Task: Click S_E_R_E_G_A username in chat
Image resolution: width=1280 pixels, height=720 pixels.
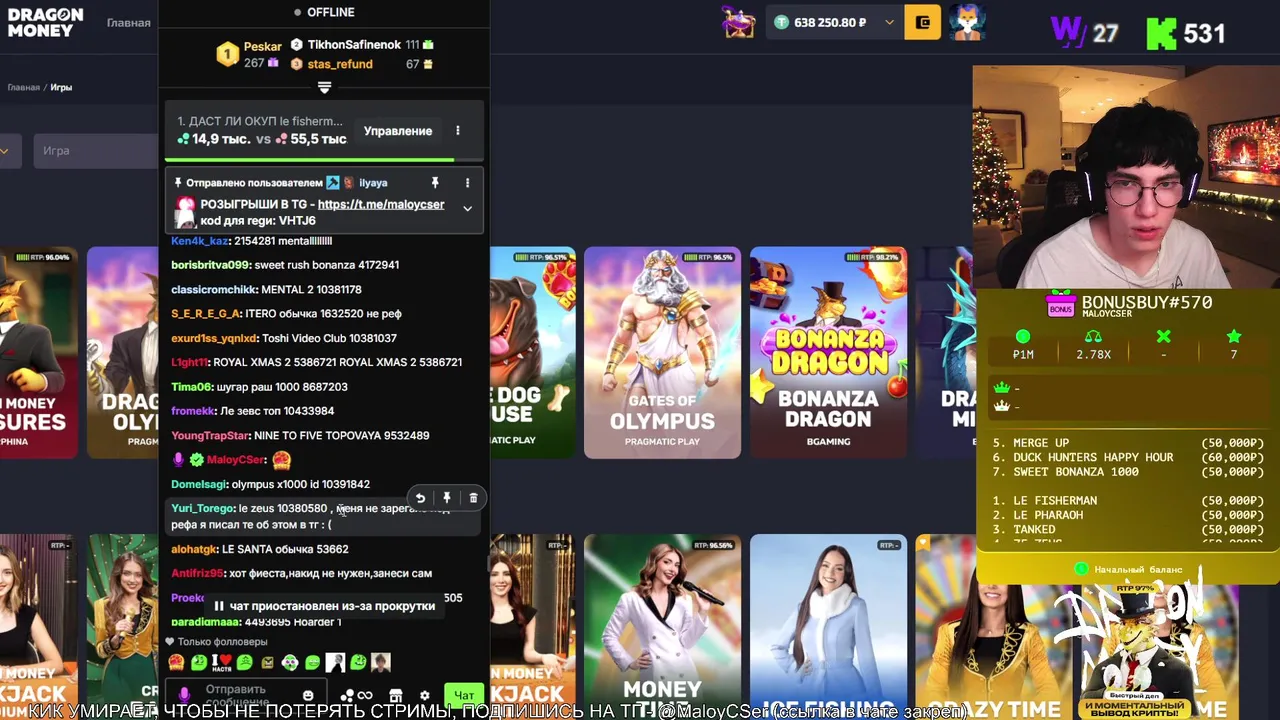Action: [206, 313]
